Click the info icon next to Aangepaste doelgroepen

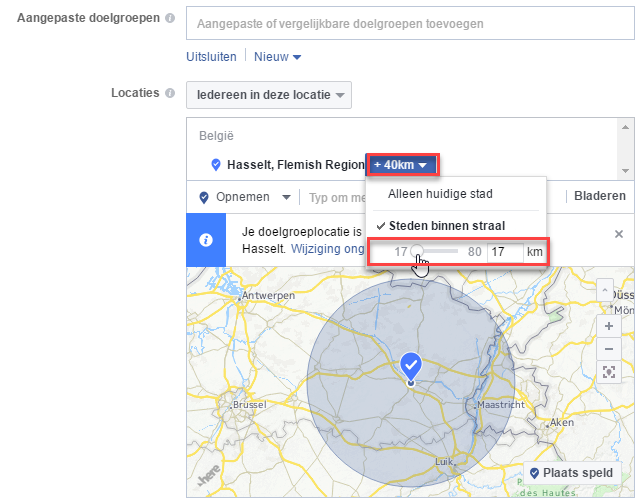click(x=170, y=21)
